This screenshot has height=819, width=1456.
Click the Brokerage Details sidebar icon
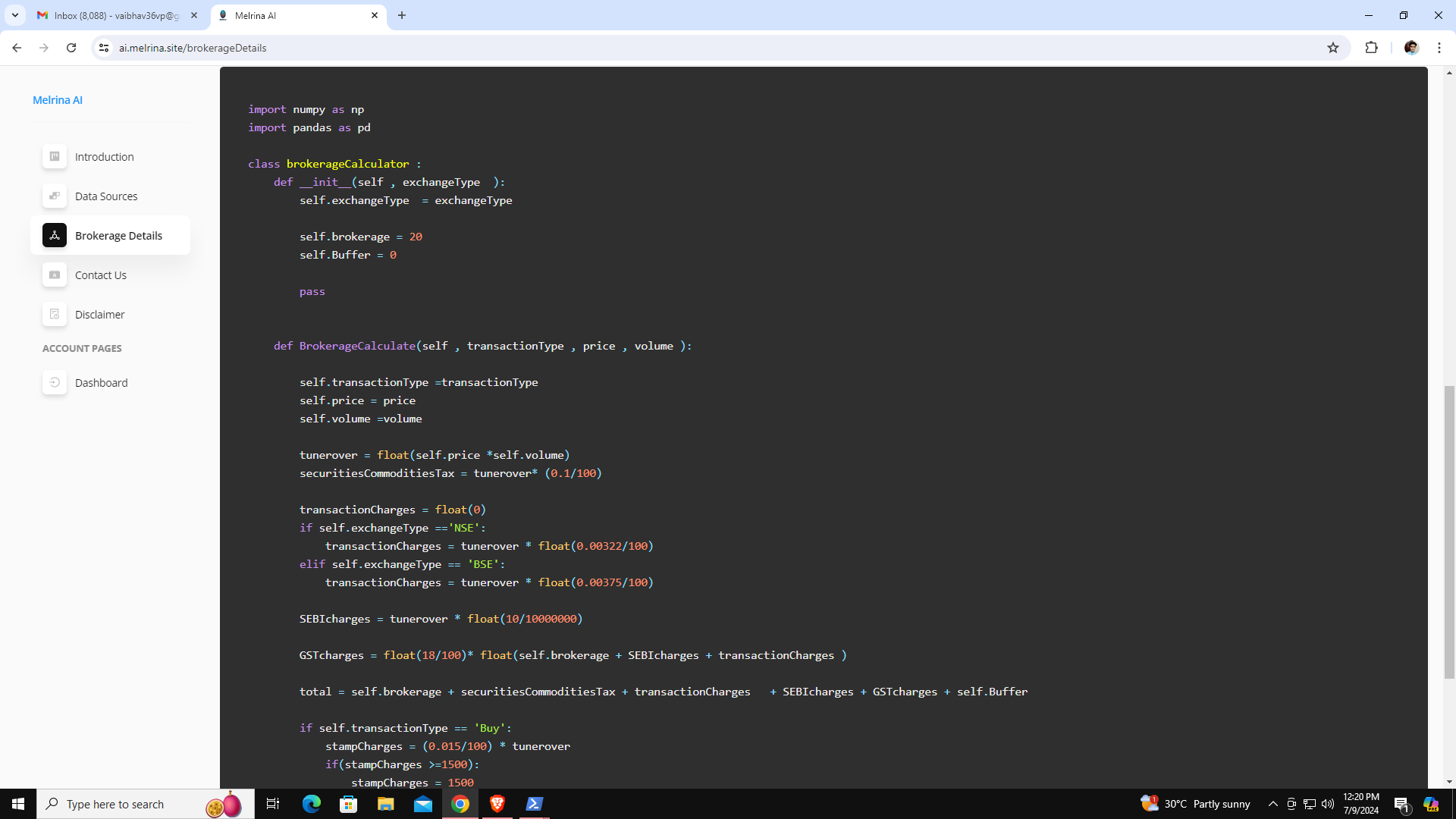coord(55,235)
